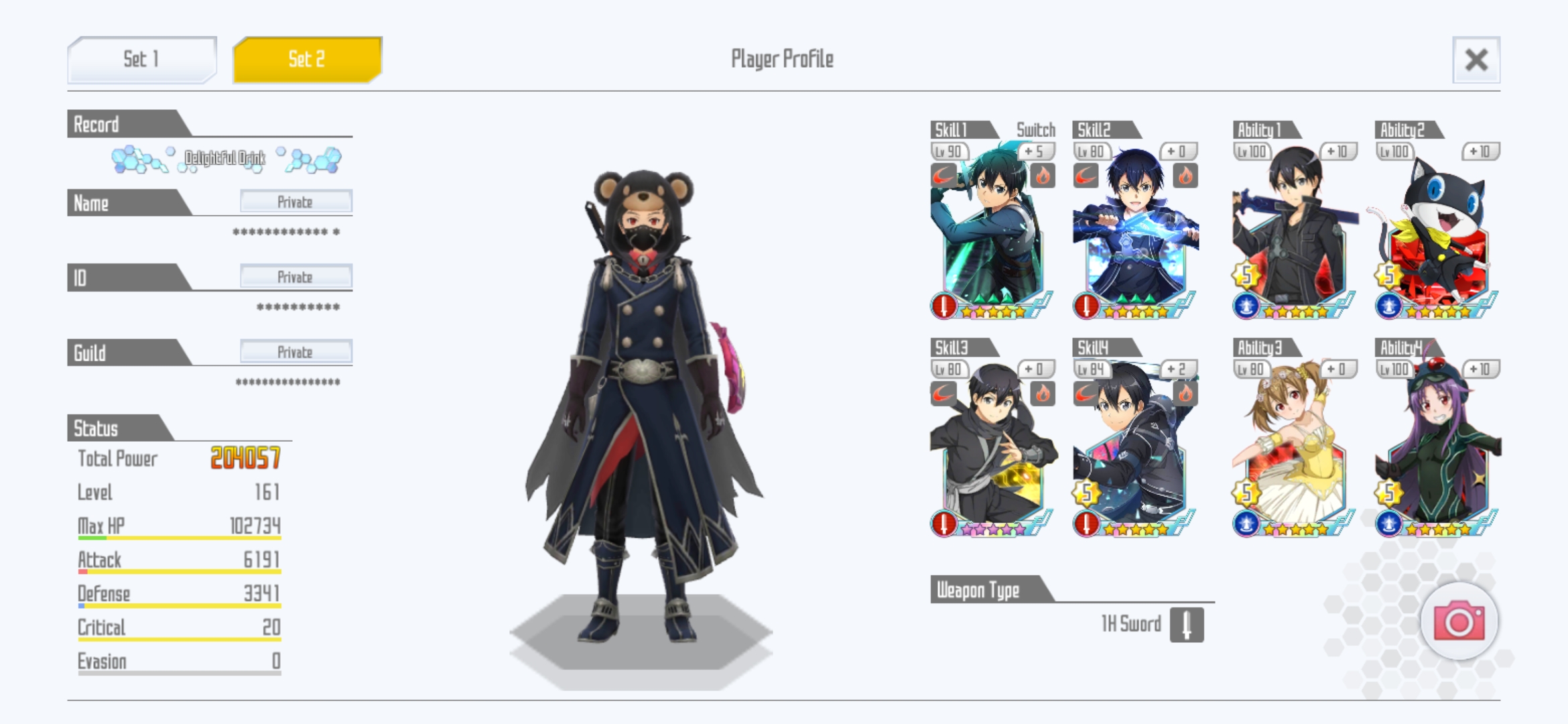
Task: Click the 1H Sword weapon type icon
Action: [x=1187, y=625]
